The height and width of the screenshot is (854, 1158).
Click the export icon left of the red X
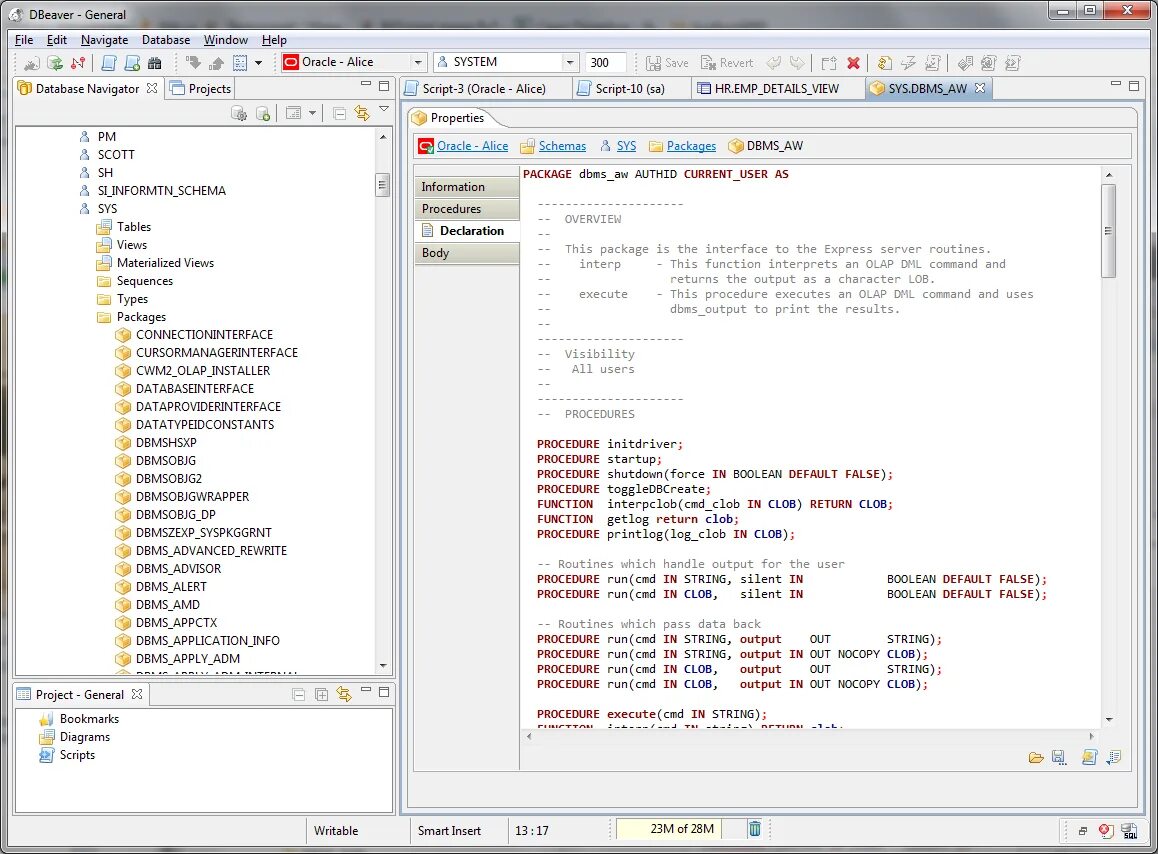click(829, 63)
